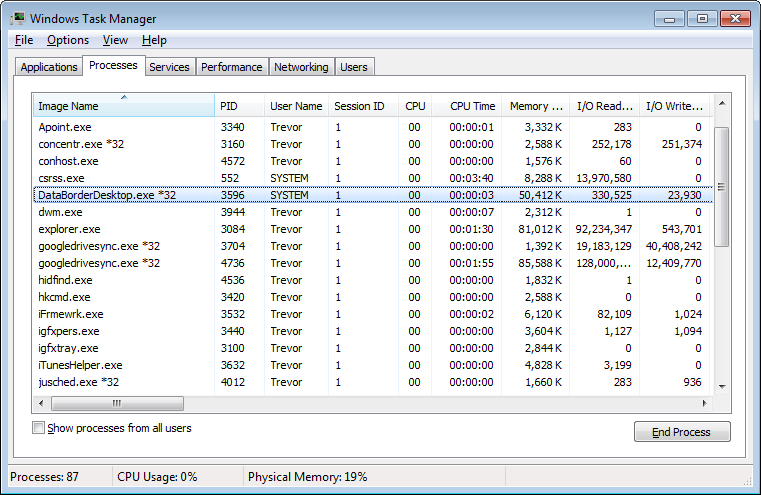Sort by the CPU Time column header
The height and width of the screenshot is (495, 761).
point(472,106)
